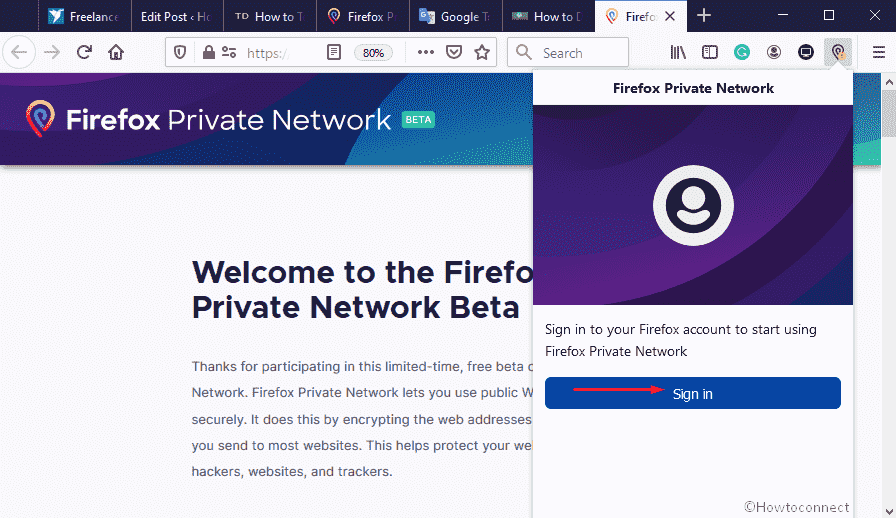The height and width of the screenshot is (518, 896).
Task: Open tracking protection shield icon
Action: click(180, 53)
